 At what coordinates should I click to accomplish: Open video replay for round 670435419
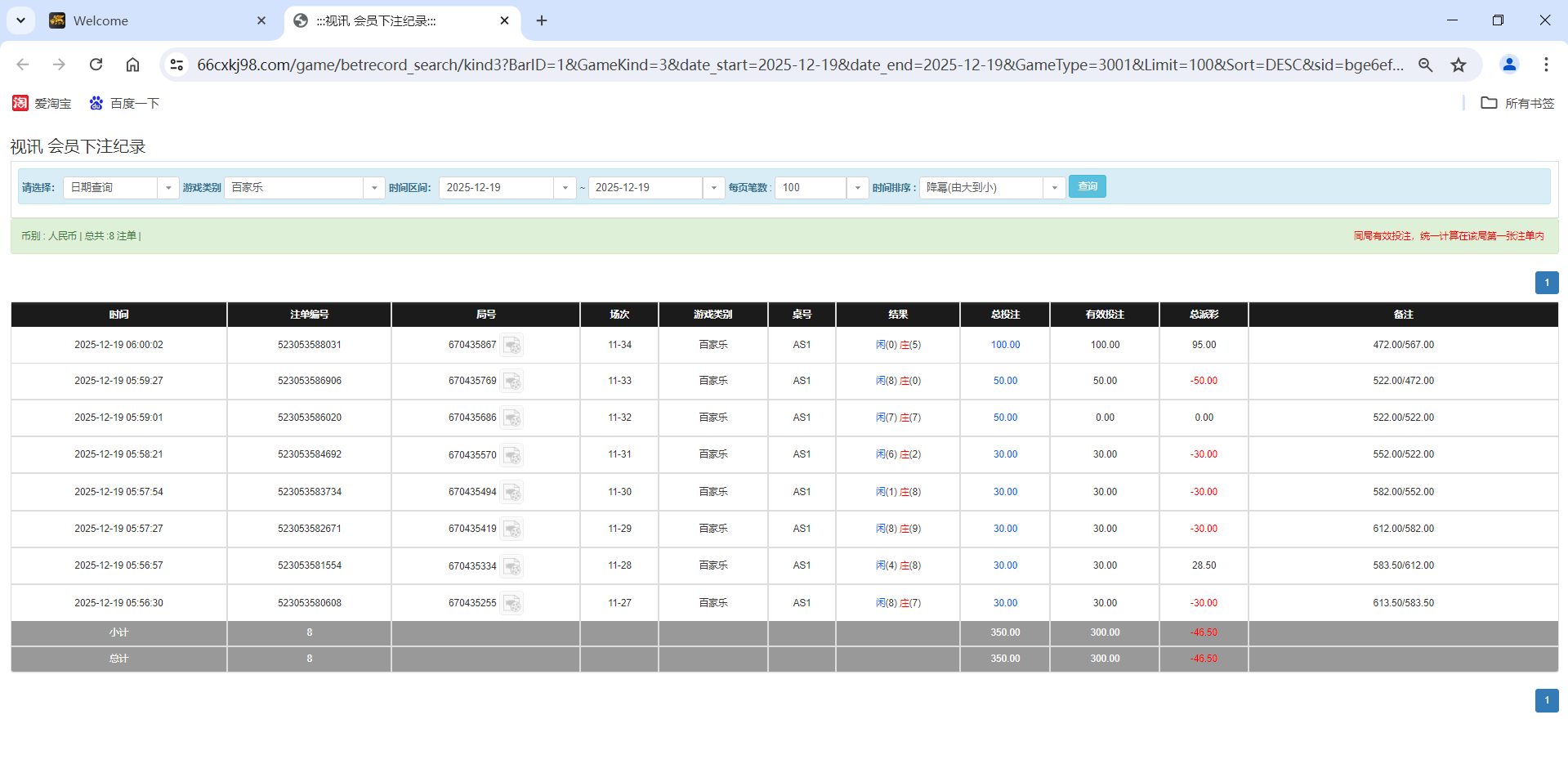tap(512, 529)
